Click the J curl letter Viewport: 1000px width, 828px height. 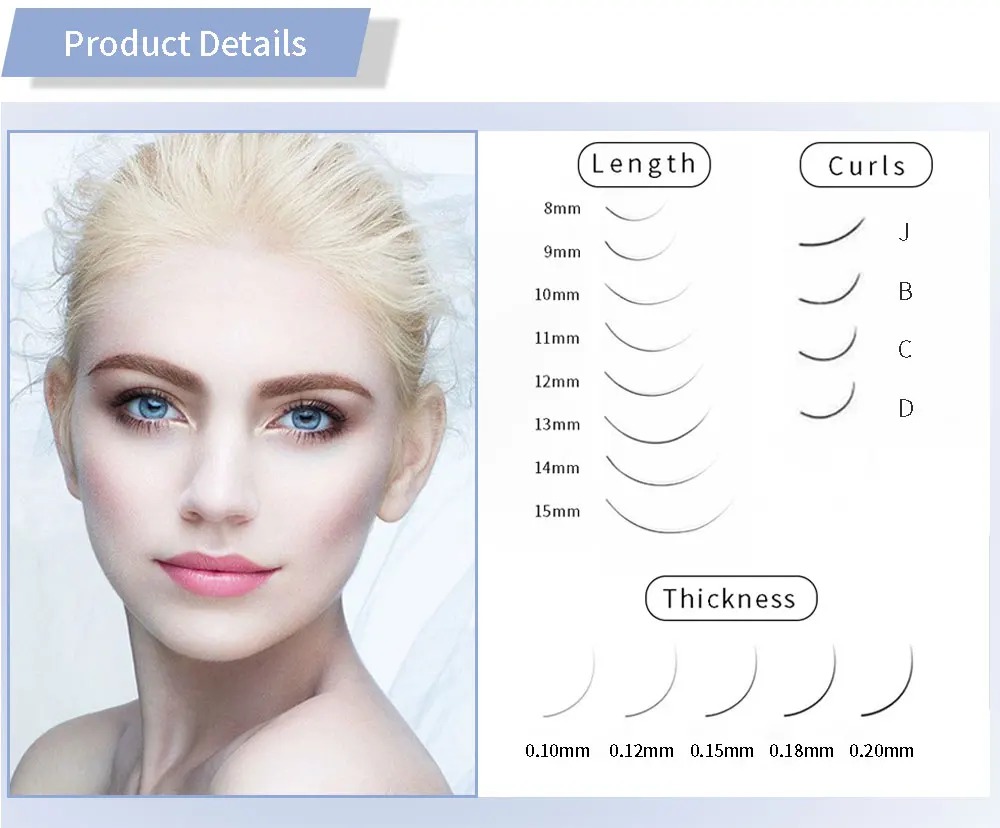[904, 232]
